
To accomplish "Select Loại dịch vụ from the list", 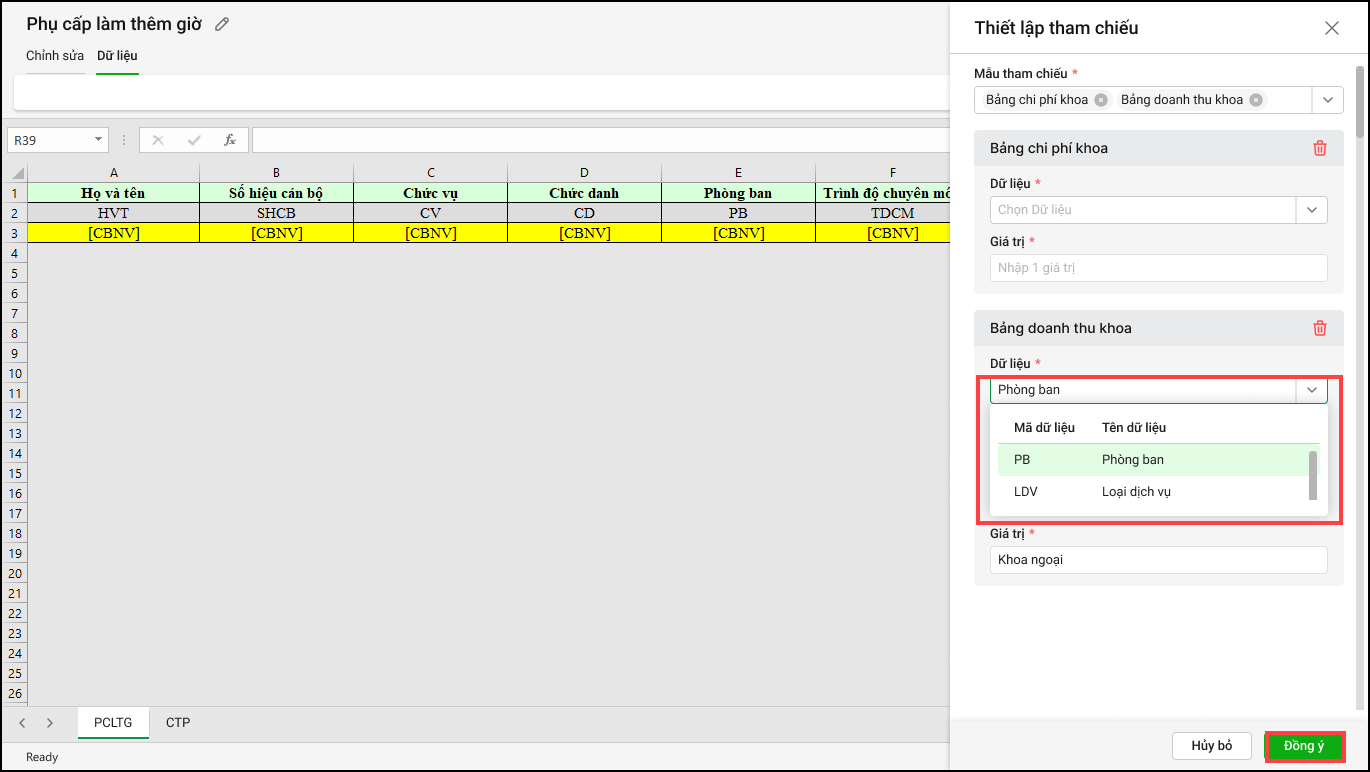I will coord(1136,492).
